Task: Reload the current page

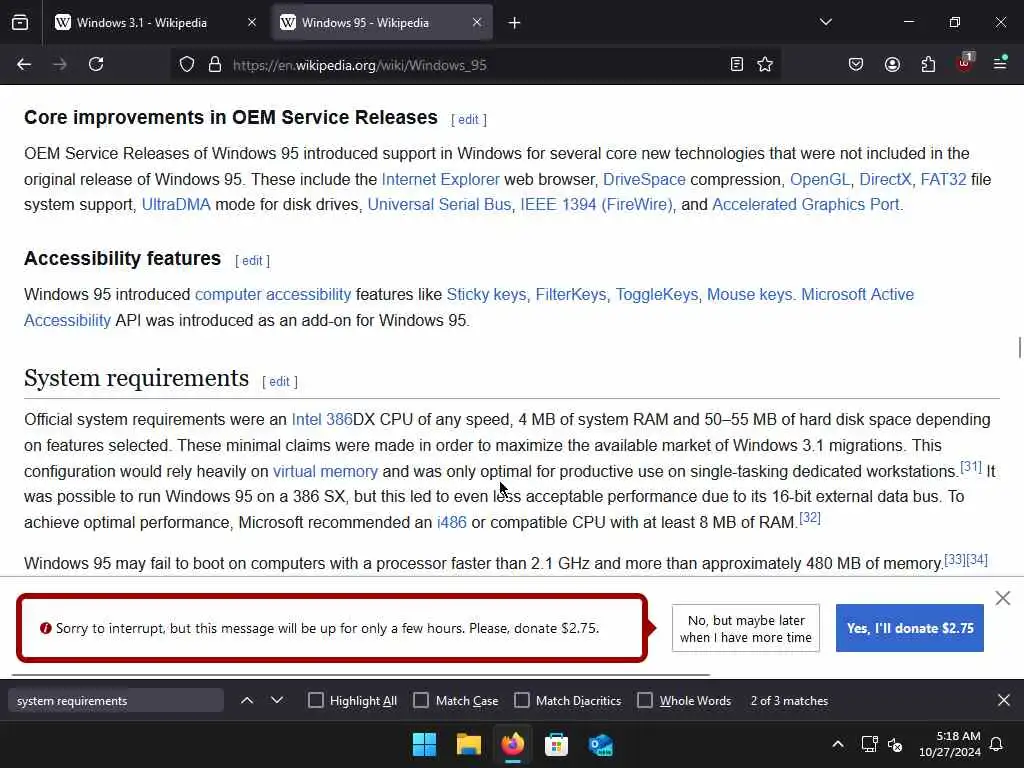Action: click(96, 65)
